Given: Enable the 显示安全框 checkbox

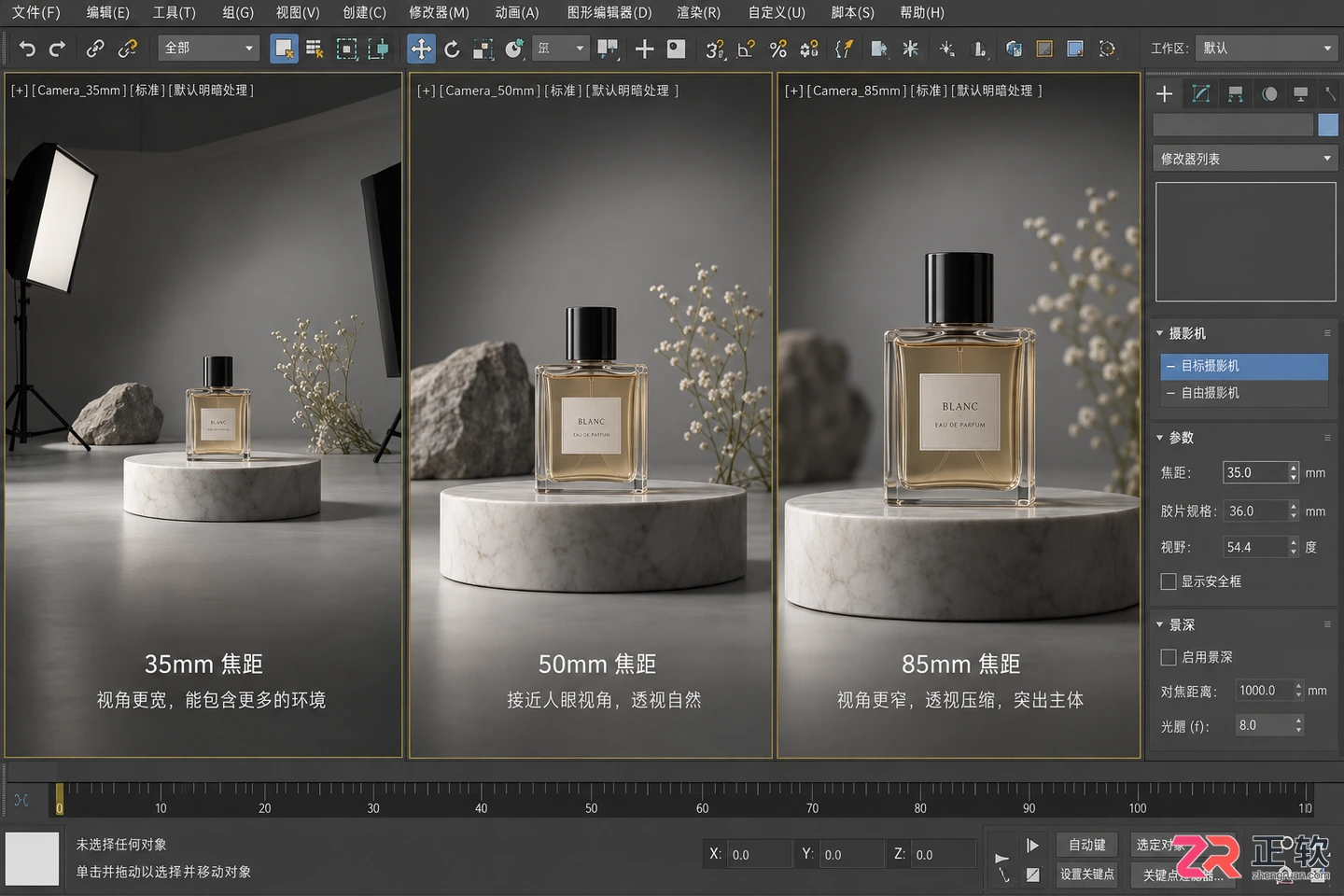Looking at the screenshot, I should tap(1168, 581).
